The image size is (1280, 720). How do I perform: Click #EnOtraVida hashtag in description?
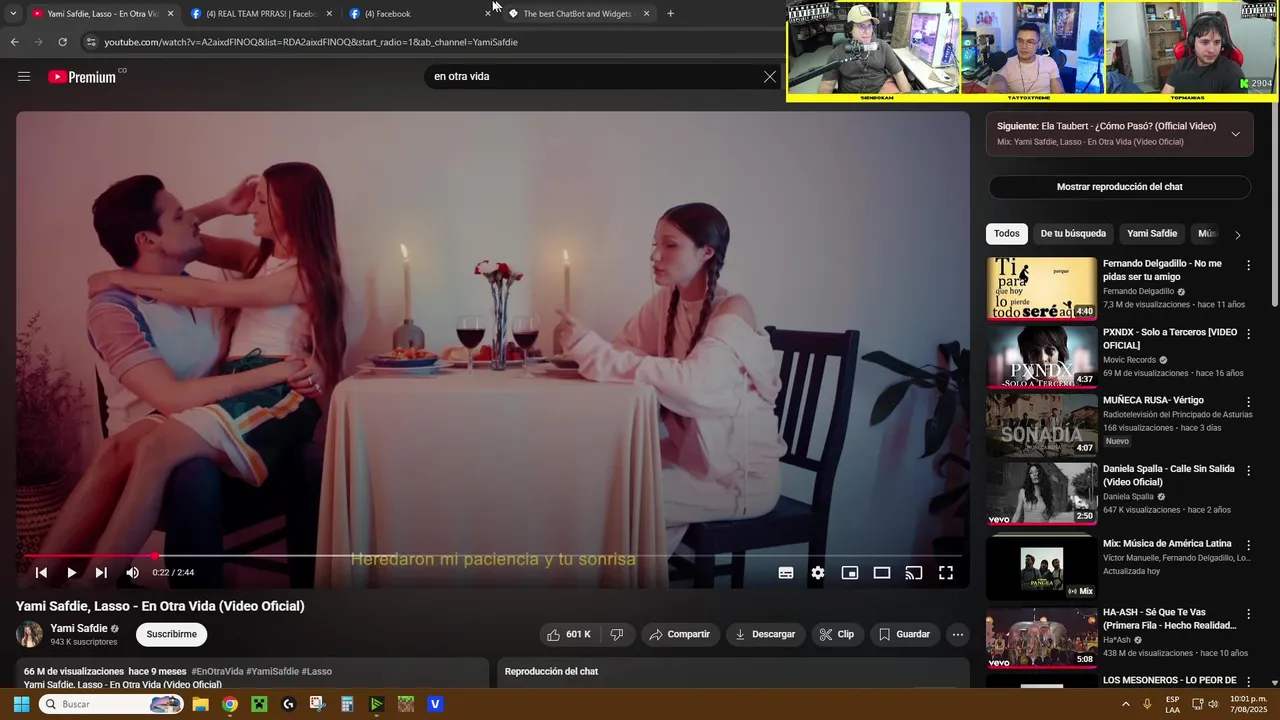[217, 671]
